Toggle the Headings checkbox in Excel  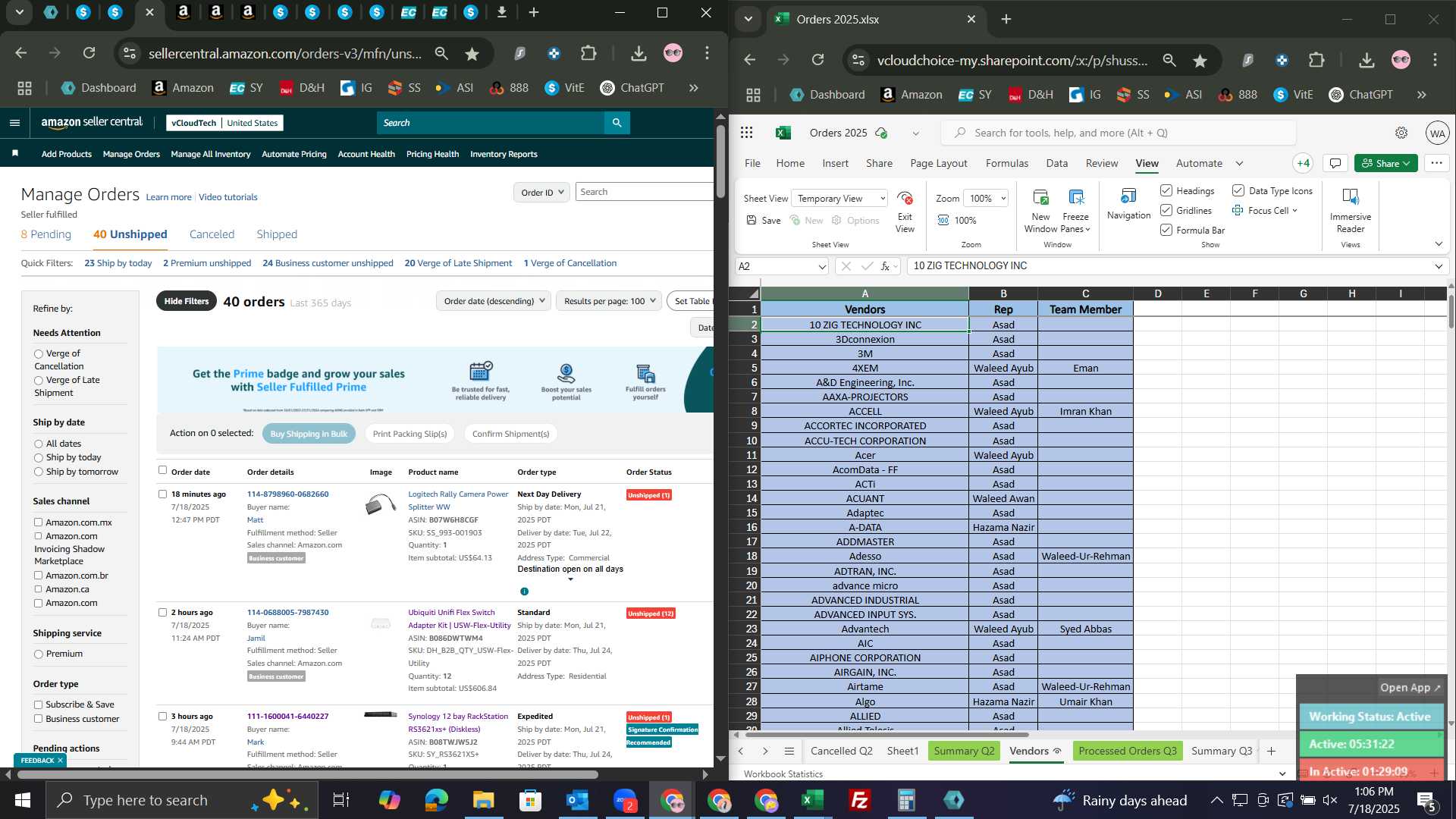click(x=1166, y=190)
